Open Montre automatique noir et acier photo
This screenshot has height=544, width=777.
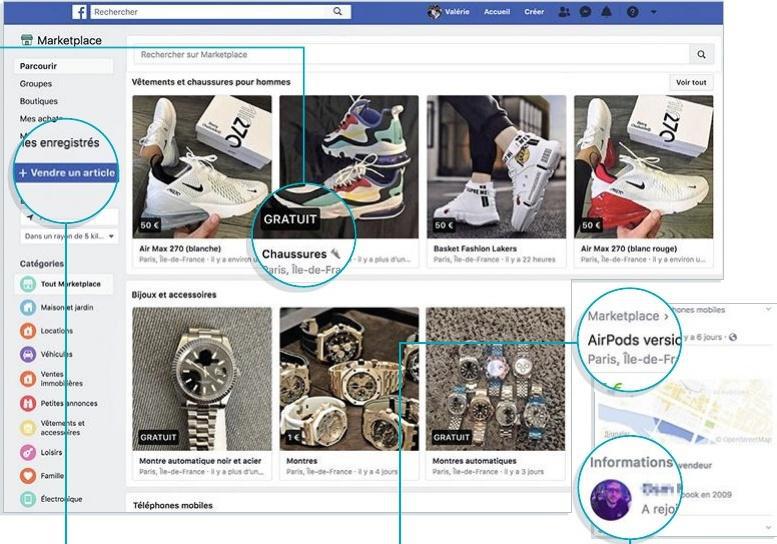click(202, 379)
